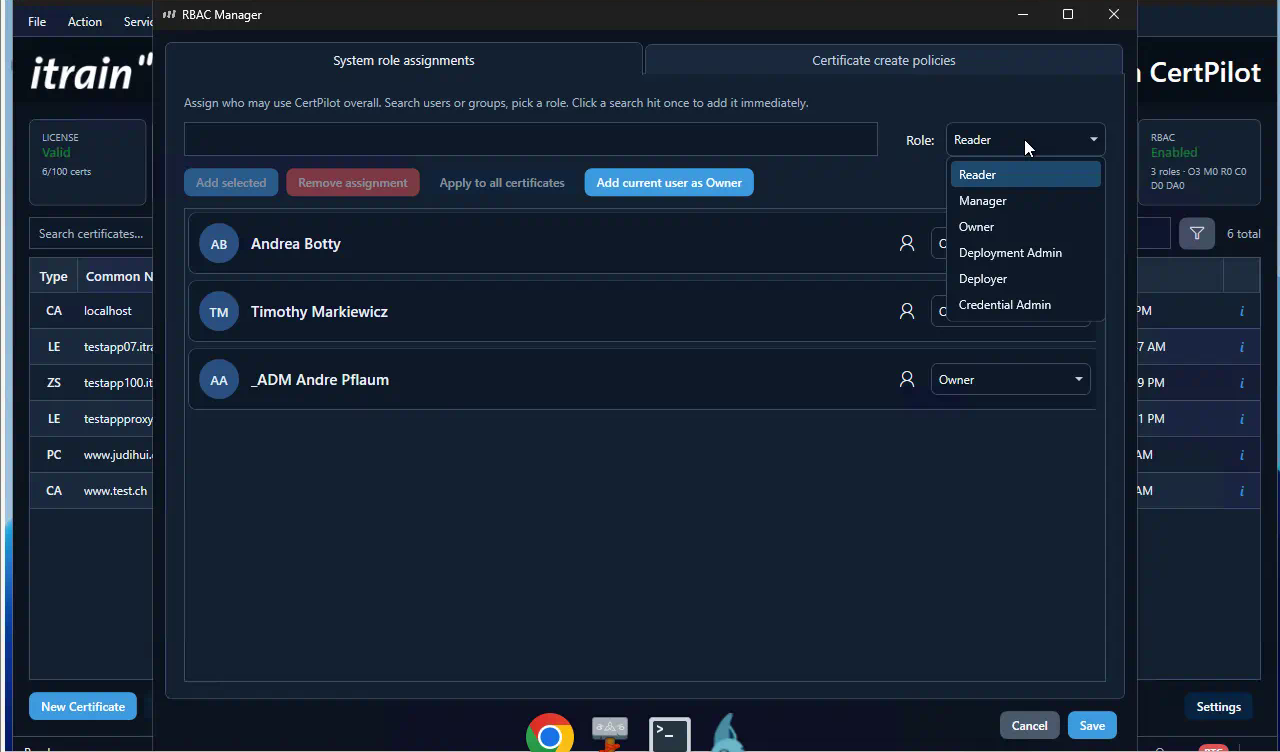Choose Credential Admin in the role list
Viewport: 1280px width, 752px height.
[1025, 304]
